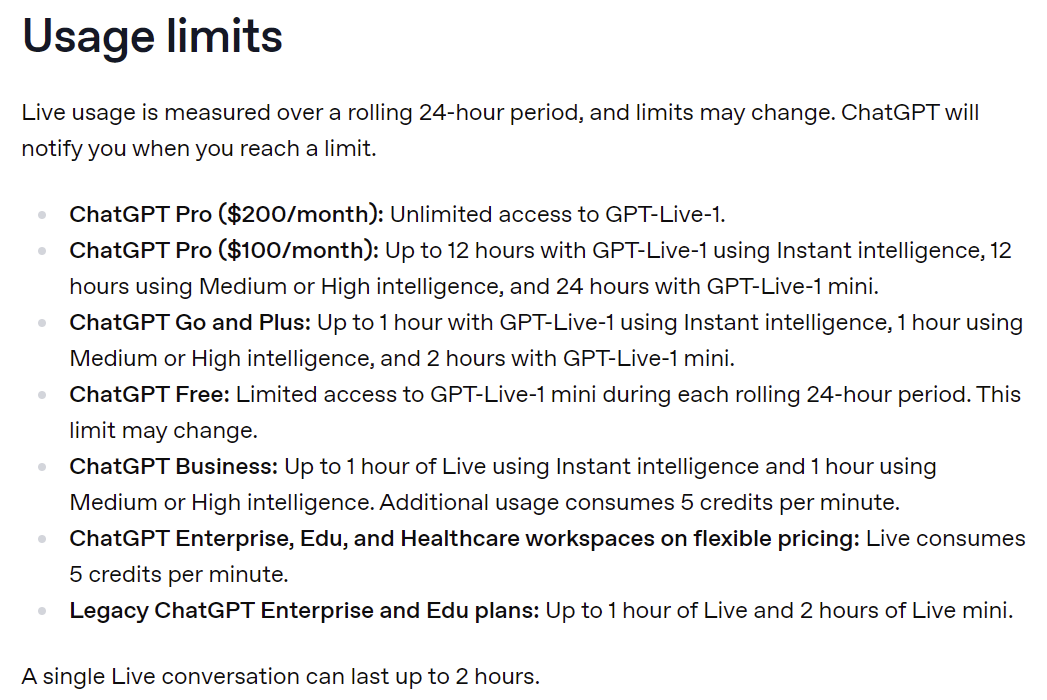
Task: Click the ChatGPT Go and Plus label
Action: (190, 323)
